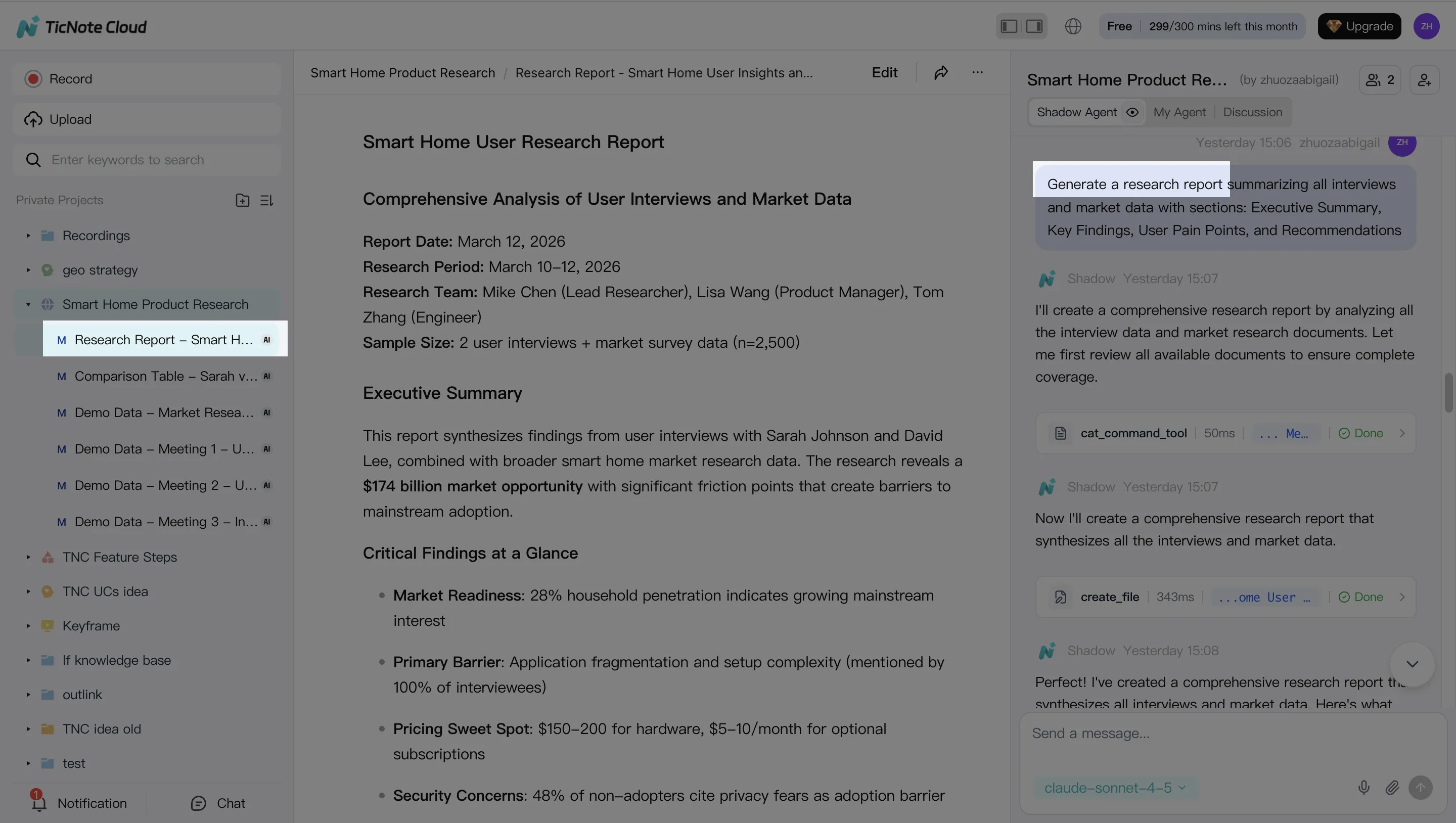Toggle the right panel layout icon
1456x823 pixels.
tap(1034, 26)
